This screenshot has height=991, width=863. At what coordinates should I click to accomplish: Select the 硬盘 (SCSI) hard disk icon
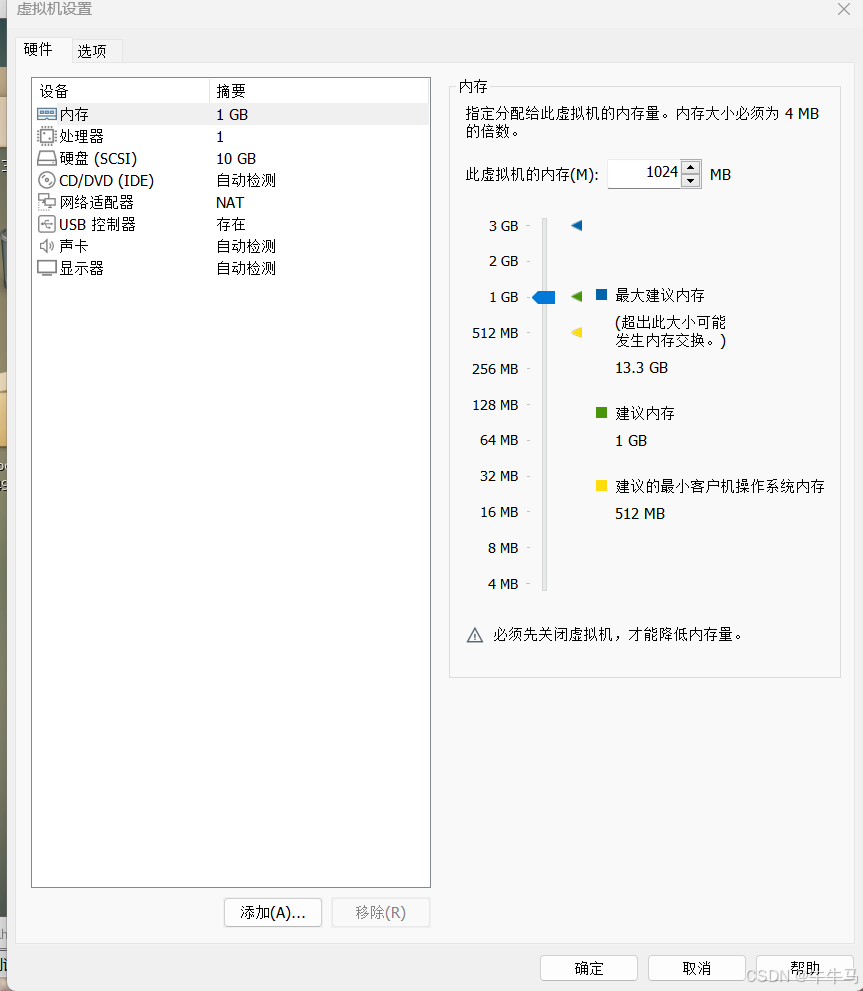click(47, 158)
